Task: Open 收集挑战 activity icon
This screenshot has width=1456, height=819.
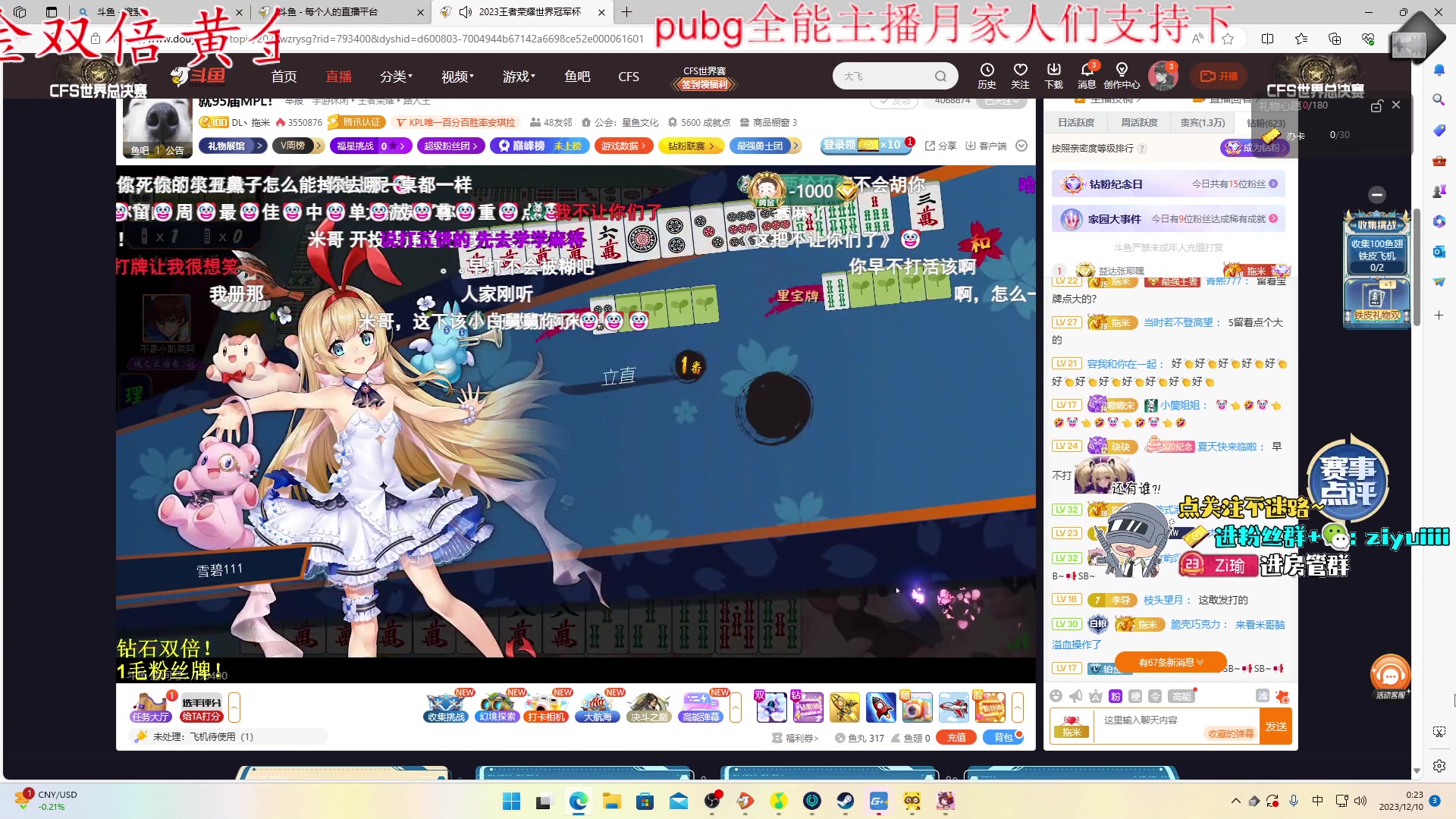Action: (446, 707)
